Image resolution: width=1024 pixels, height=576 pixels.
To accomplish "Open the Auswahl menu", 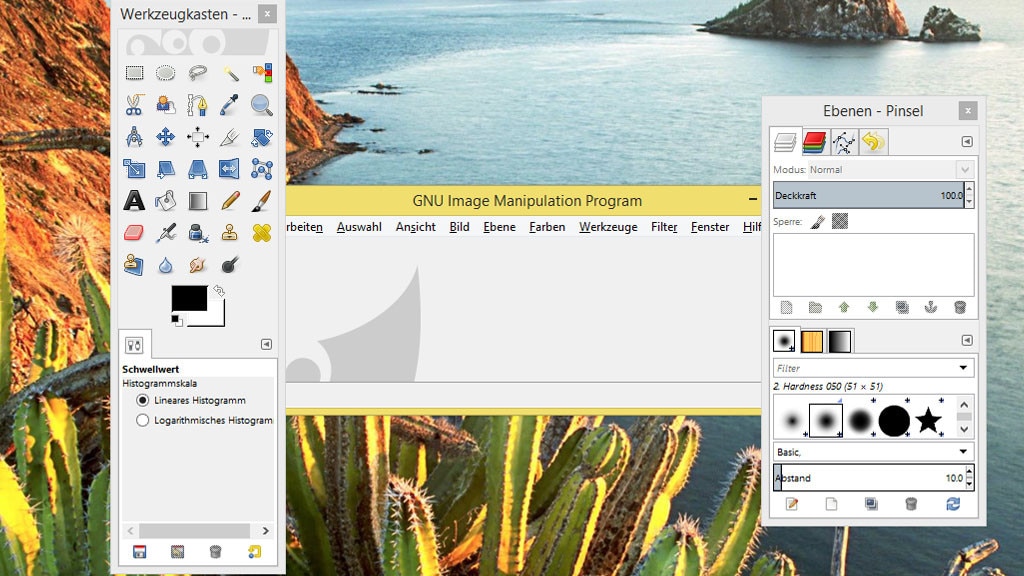I will (359, 227).
